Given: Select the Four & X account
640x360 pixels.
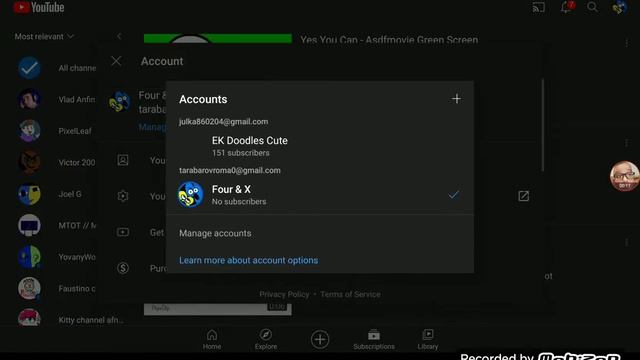Looking at the screenshot, I should 320,195.
